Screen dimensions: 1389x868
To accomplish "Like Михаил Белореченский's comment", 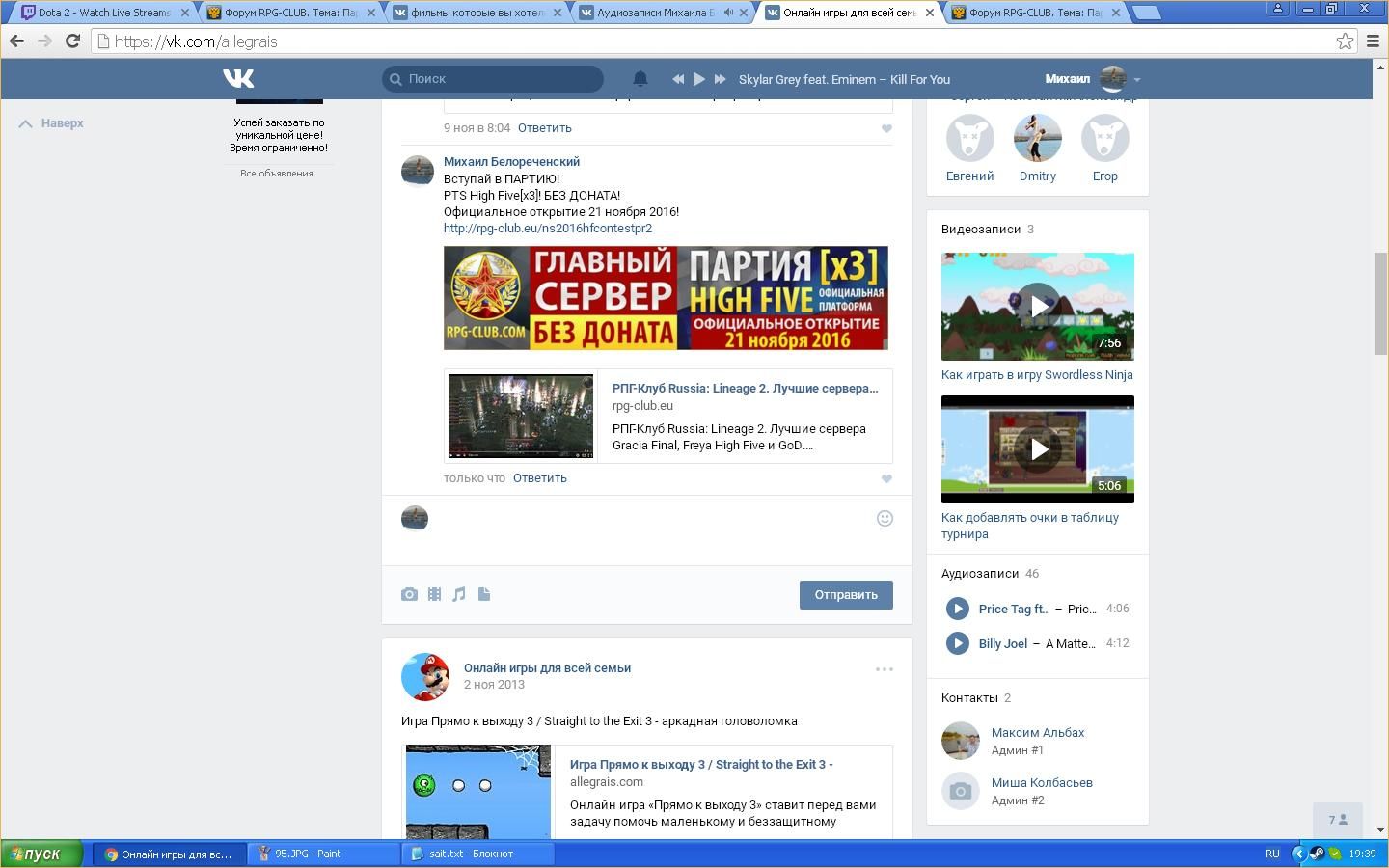I will (x=885, y=479).
